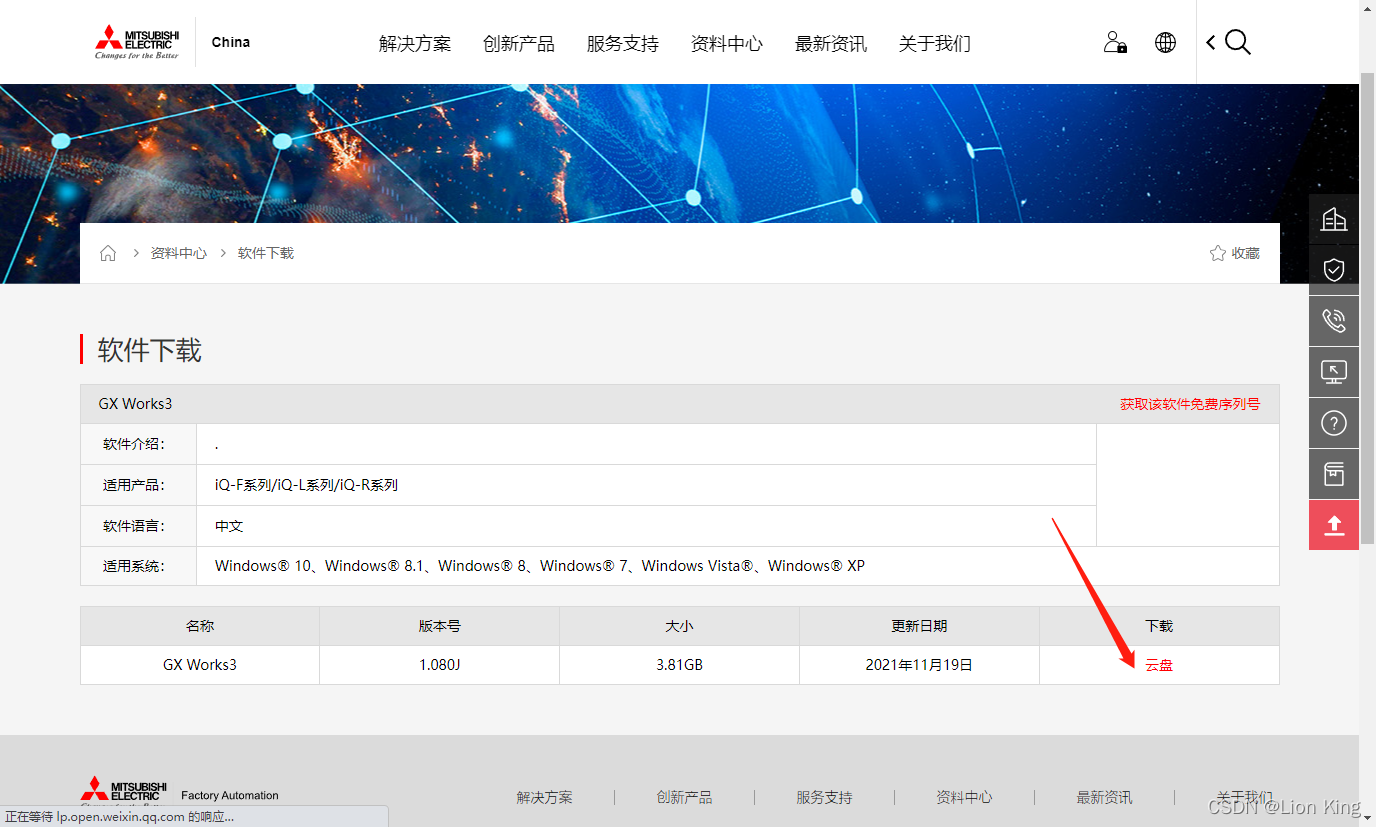Click footer 服务支持 link

(825, 797)
